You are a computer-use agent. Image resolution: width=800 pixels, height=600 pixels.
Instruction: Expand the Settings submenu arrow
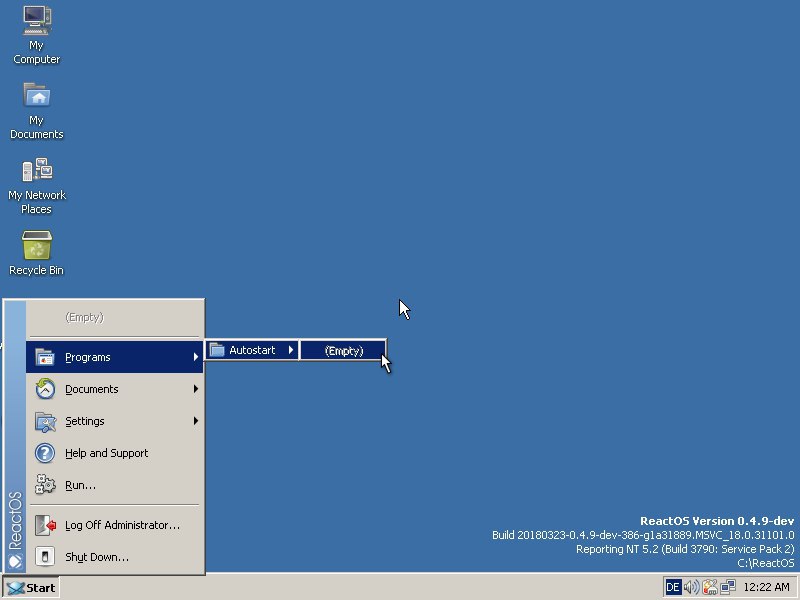pos(196,421)
